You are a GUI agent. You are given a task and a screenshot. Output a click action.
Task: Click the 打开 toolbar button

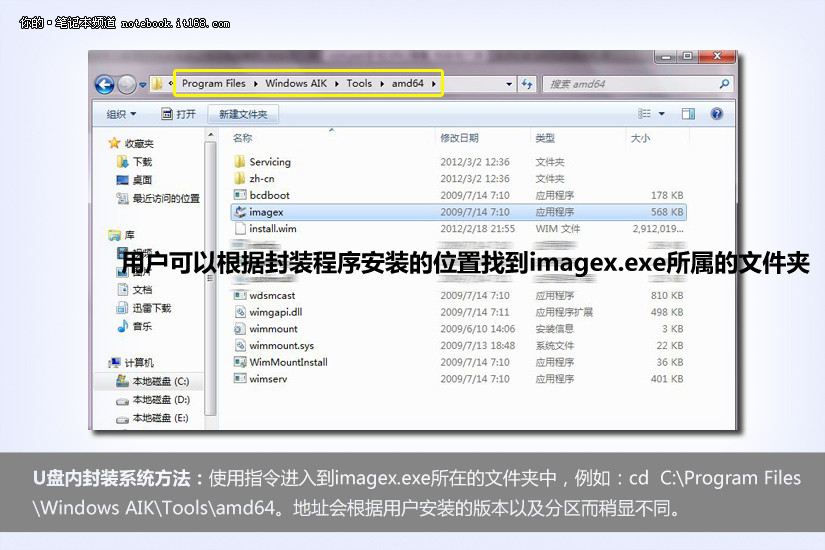click(x=178, y=114)
